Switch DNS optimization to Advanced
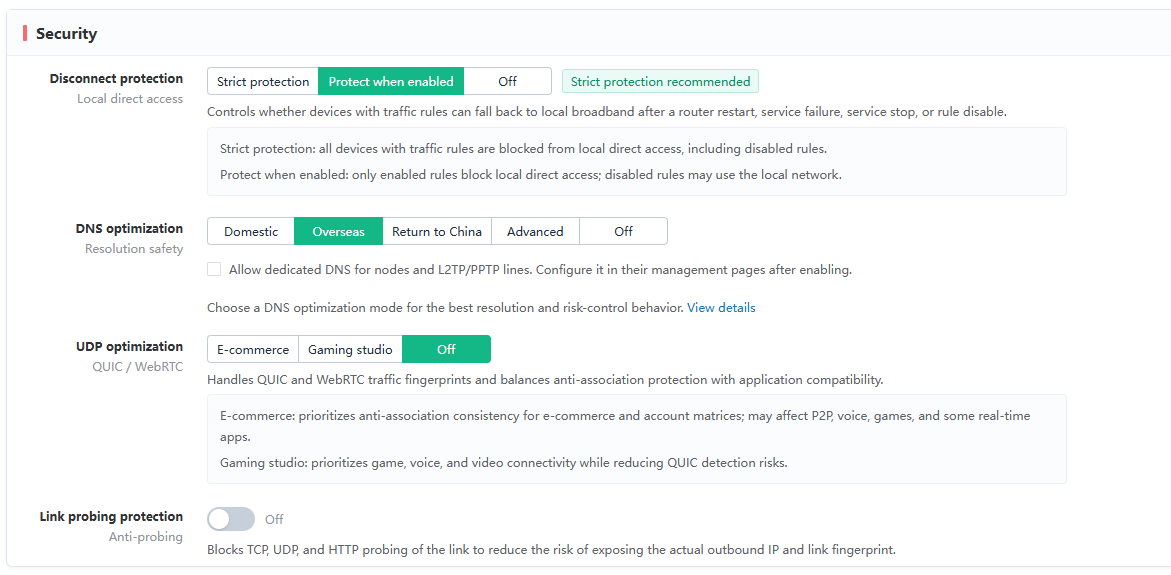This screenshot has height=575, width=1171. pos(535,231)
